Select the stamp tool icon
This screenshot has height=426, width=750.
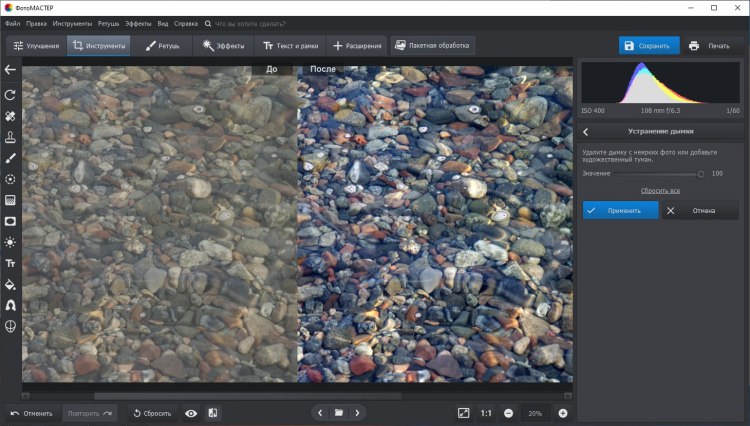pyautogui.click(x=10, y=137)
